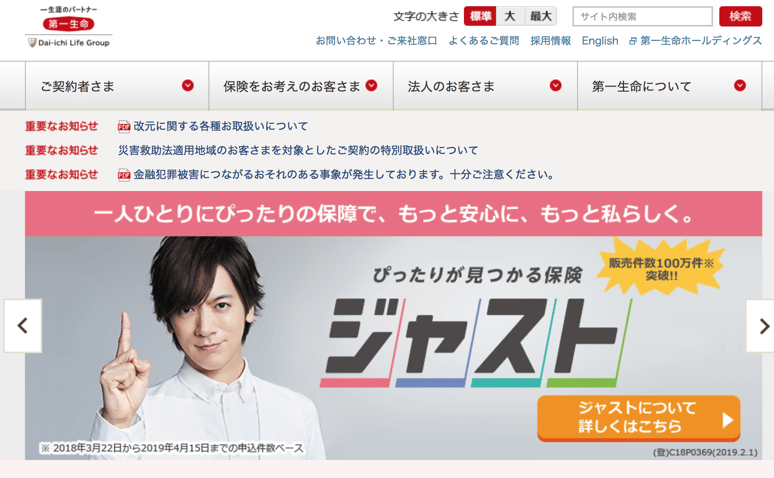Click the first 重要なお知らせ label

(62, 126)
